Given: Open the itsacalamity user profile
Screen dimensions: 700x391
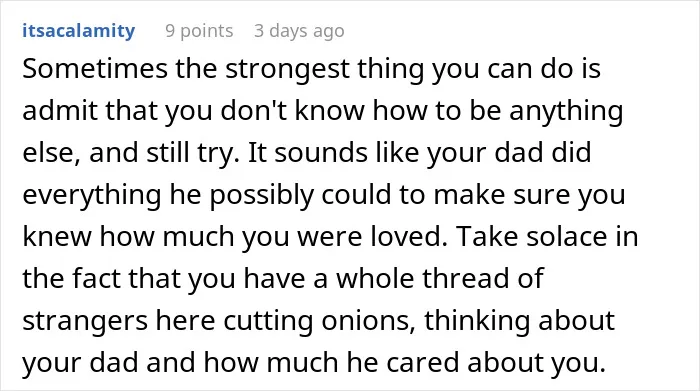Looking at the screenshot, I should [79, 31].
